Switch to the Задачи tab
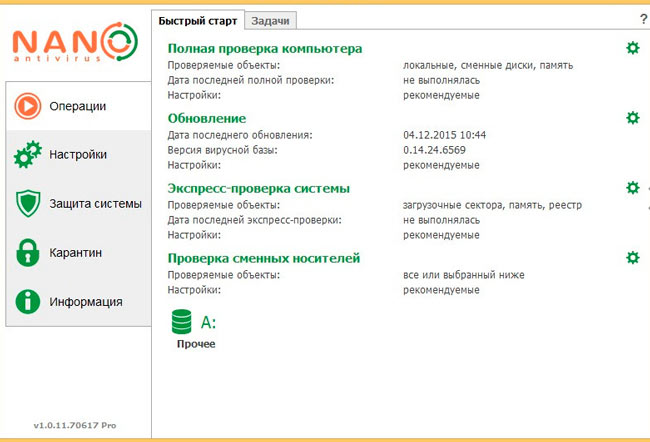Image resolution: width=650 pixels, height=442 pixels. 270,21
